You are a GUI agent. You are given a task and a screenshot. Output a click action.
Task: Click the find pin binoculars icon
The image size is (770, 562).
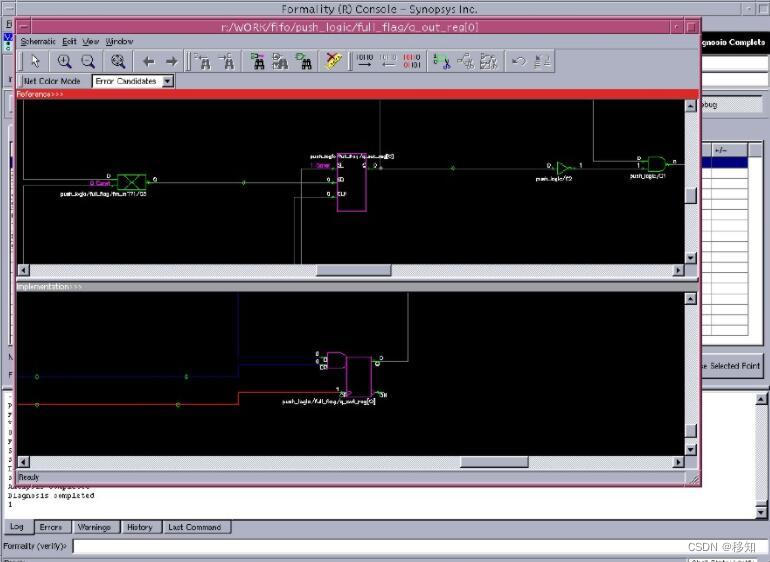(x=304, y=61)
